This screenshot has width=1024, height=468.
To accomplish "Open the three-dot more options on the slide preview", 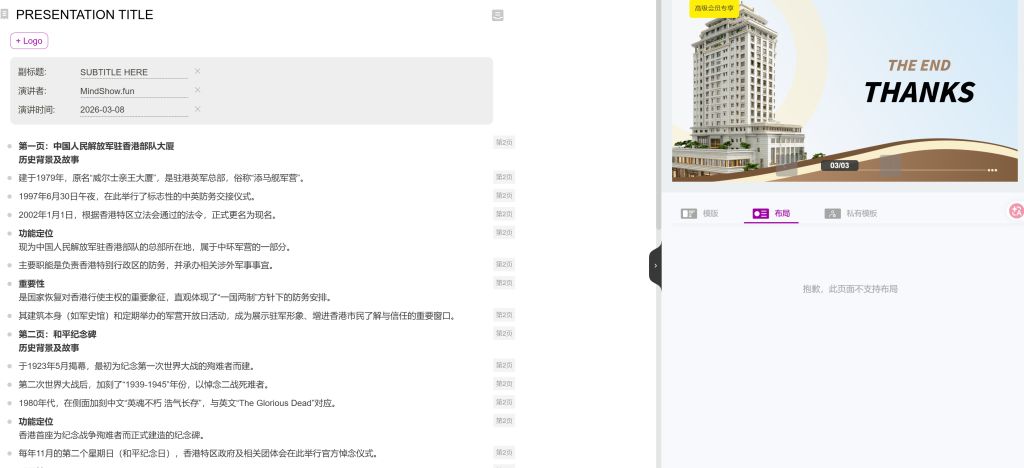I will (x=993, y=170).
